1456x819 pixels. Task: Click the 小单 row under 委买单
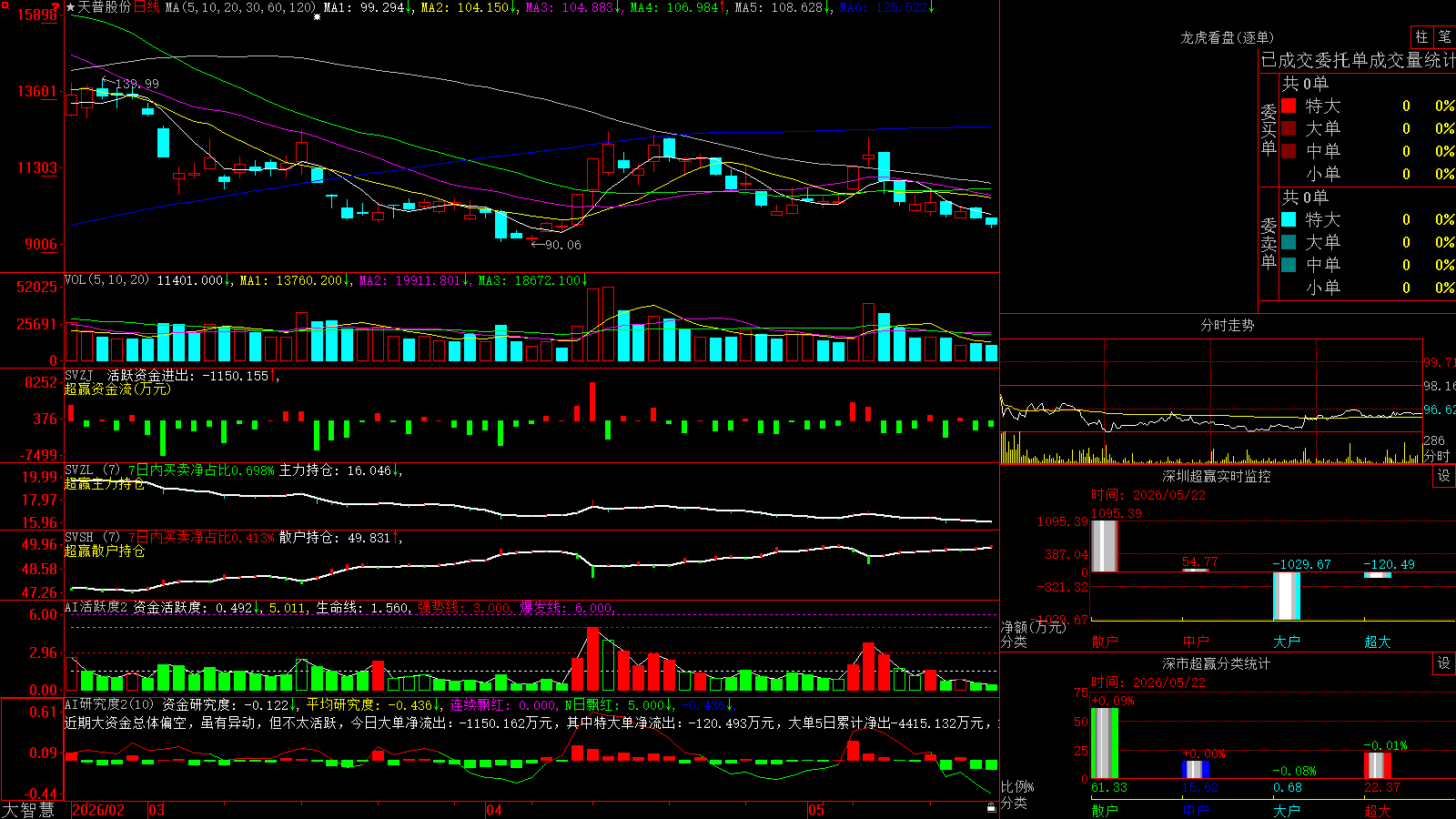1368,174
